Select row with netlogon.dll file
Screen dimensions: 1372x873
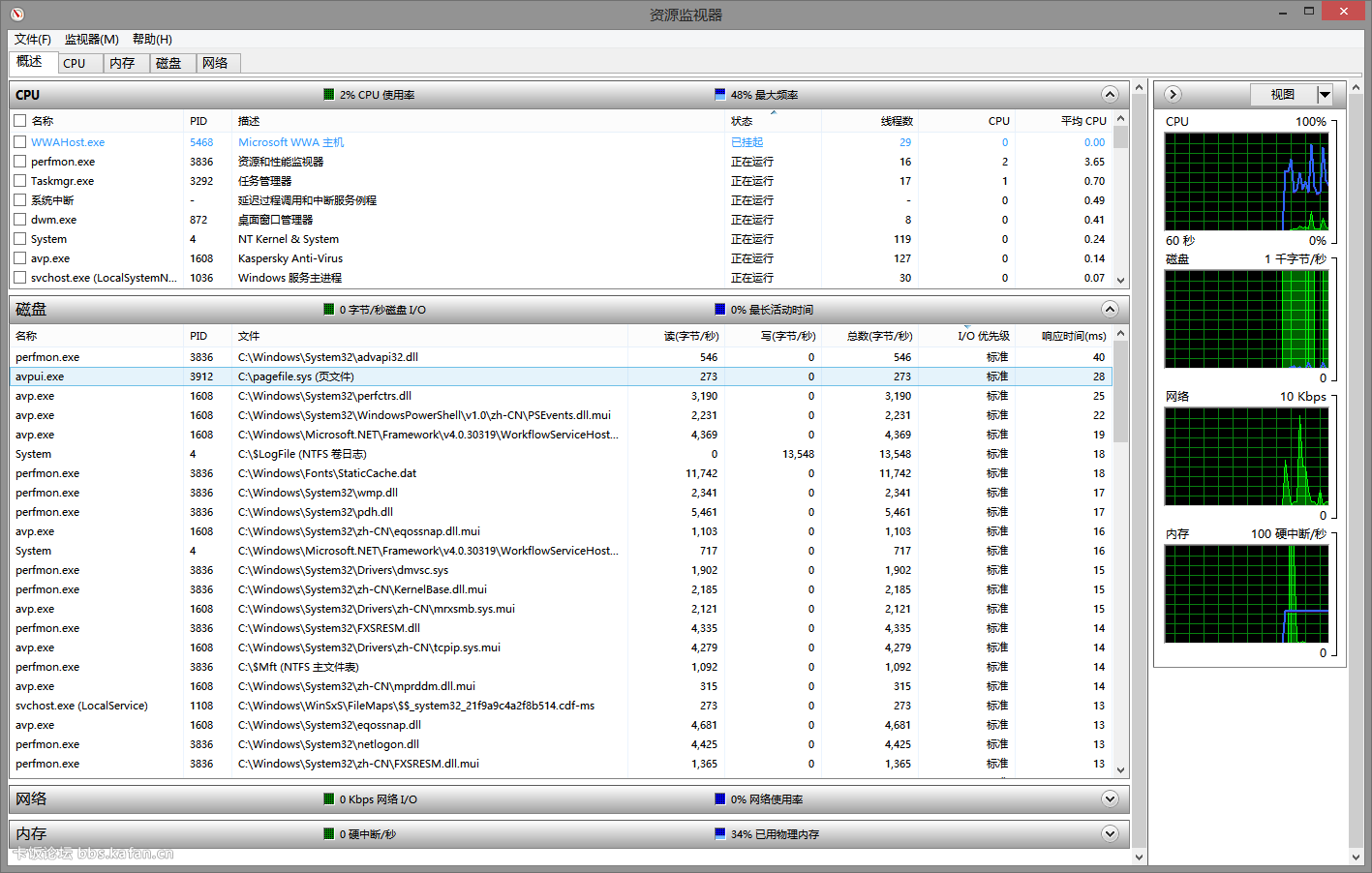tap(561, 744)
